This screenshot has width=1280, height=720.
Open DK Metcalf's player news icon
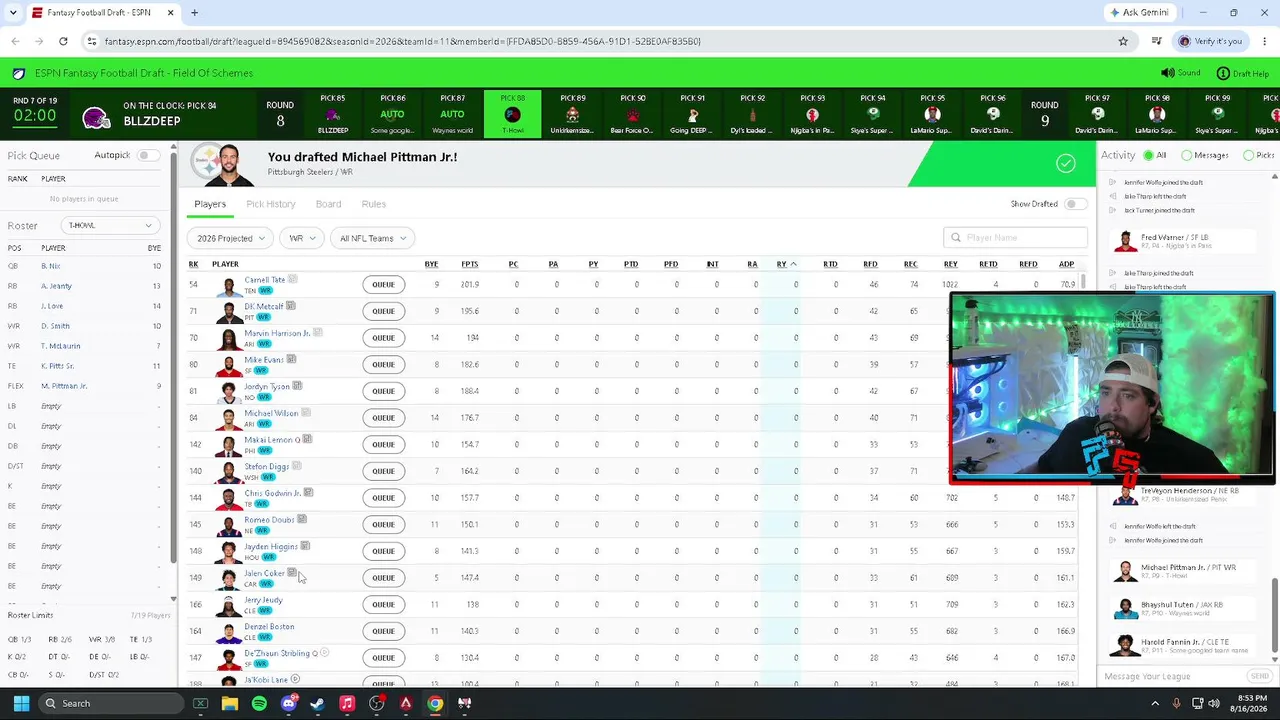[290, 306]
